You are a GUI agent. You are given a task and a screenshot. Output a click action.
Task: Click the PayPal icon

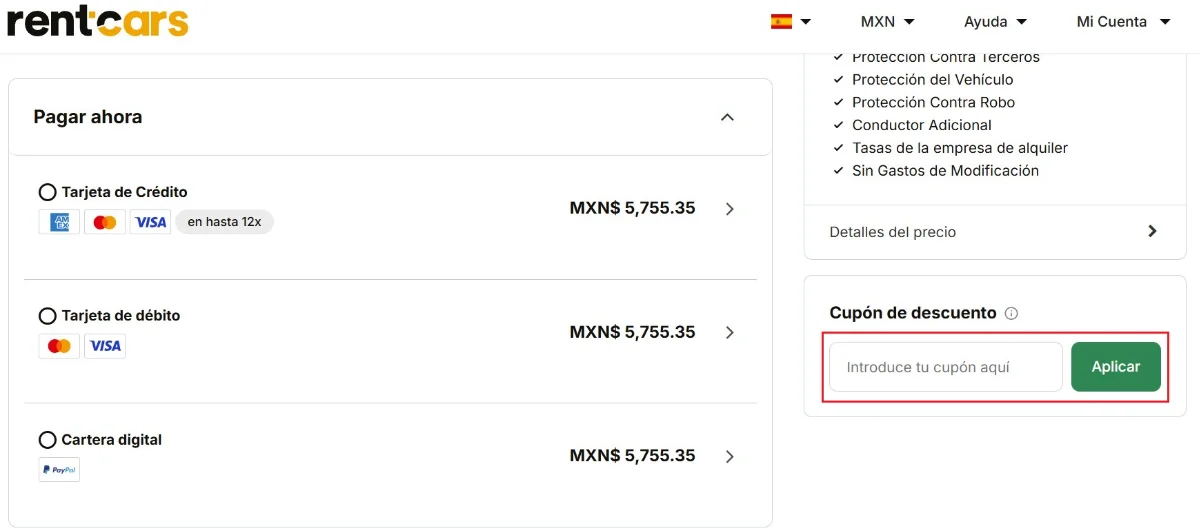[59, 469]
